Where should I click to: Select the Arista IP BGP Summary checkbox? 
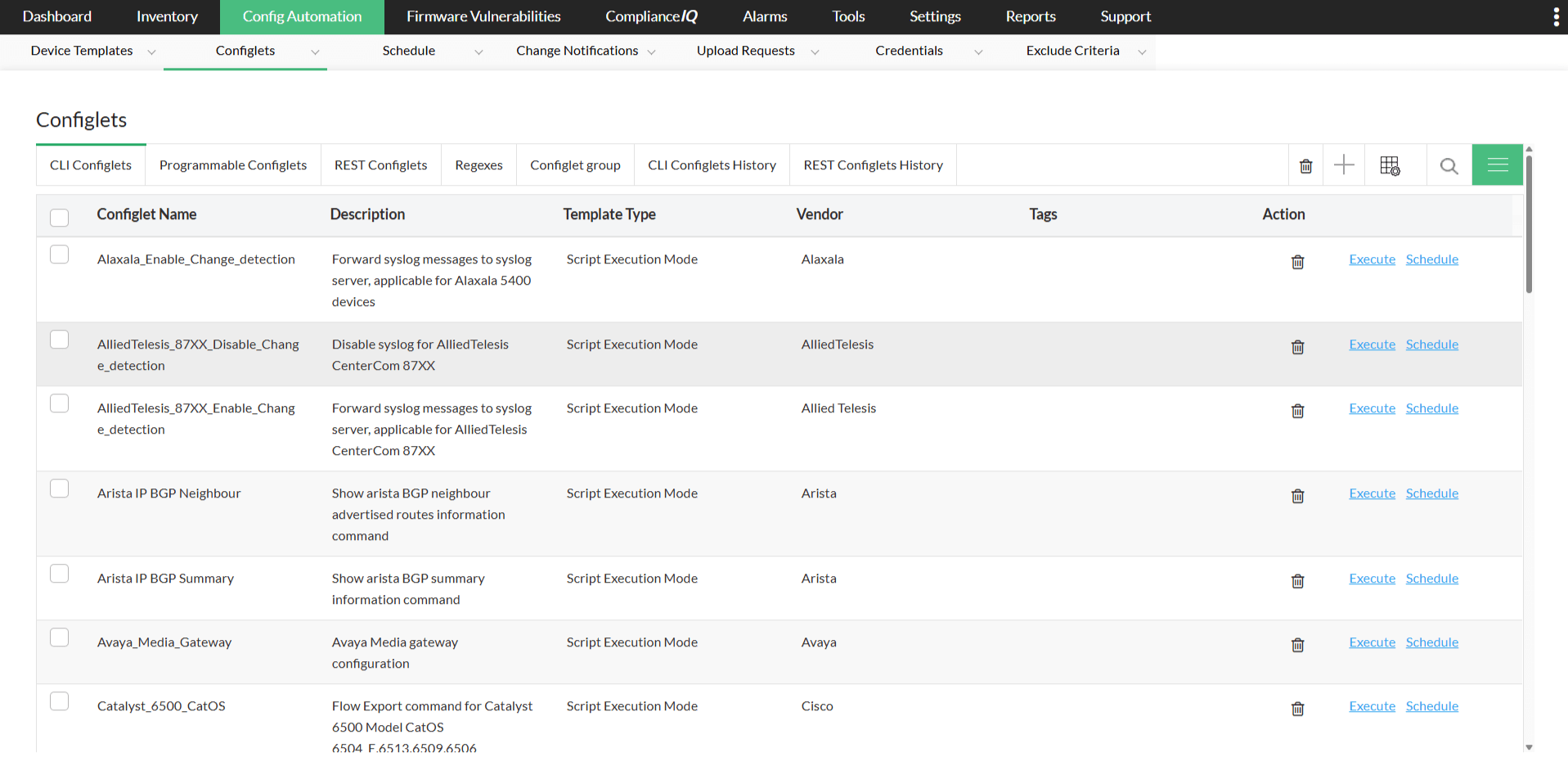[59, 573]
